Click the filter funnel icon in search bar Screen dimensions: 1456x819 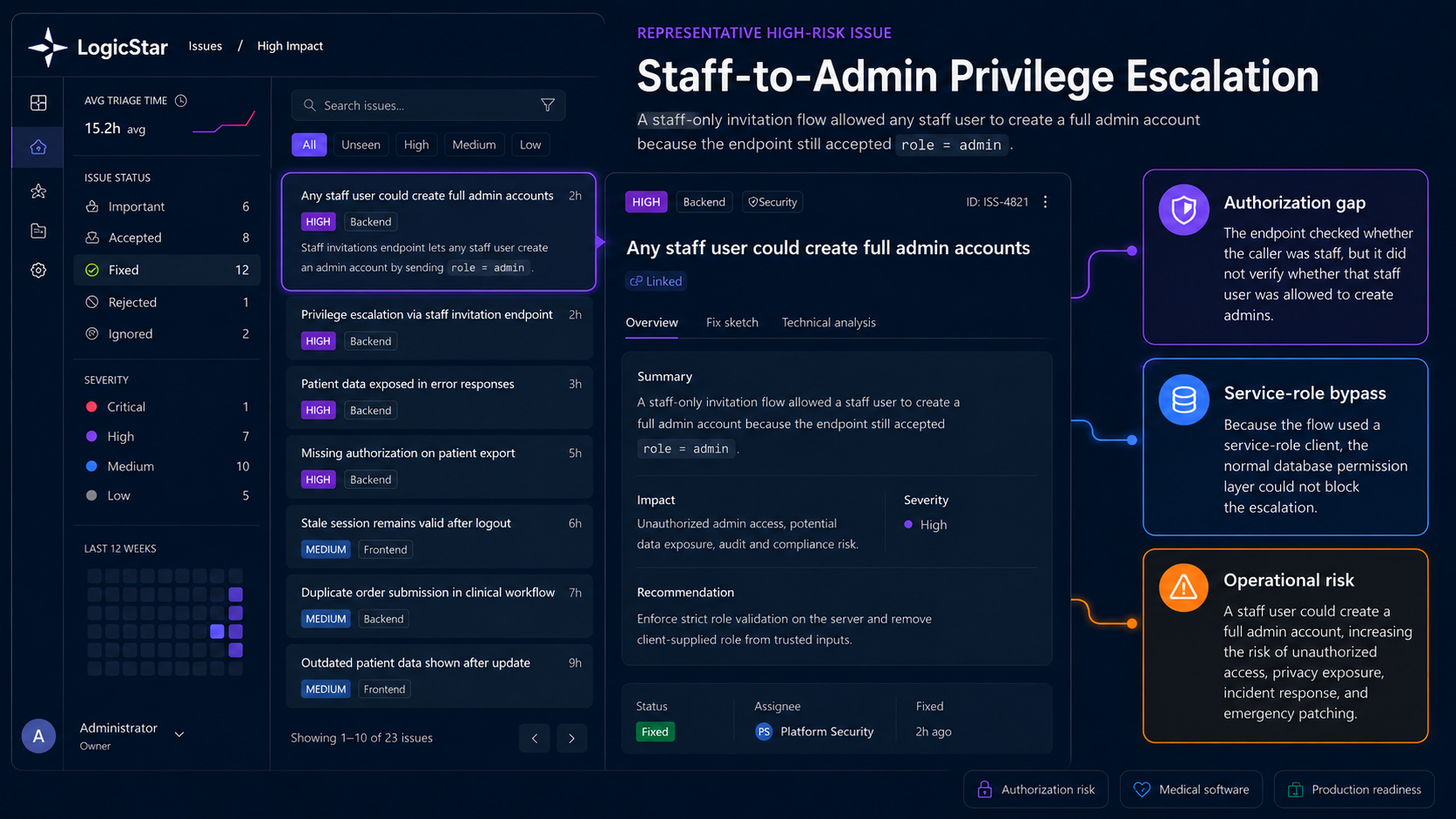pyautogui.click(x=548, y=105)
